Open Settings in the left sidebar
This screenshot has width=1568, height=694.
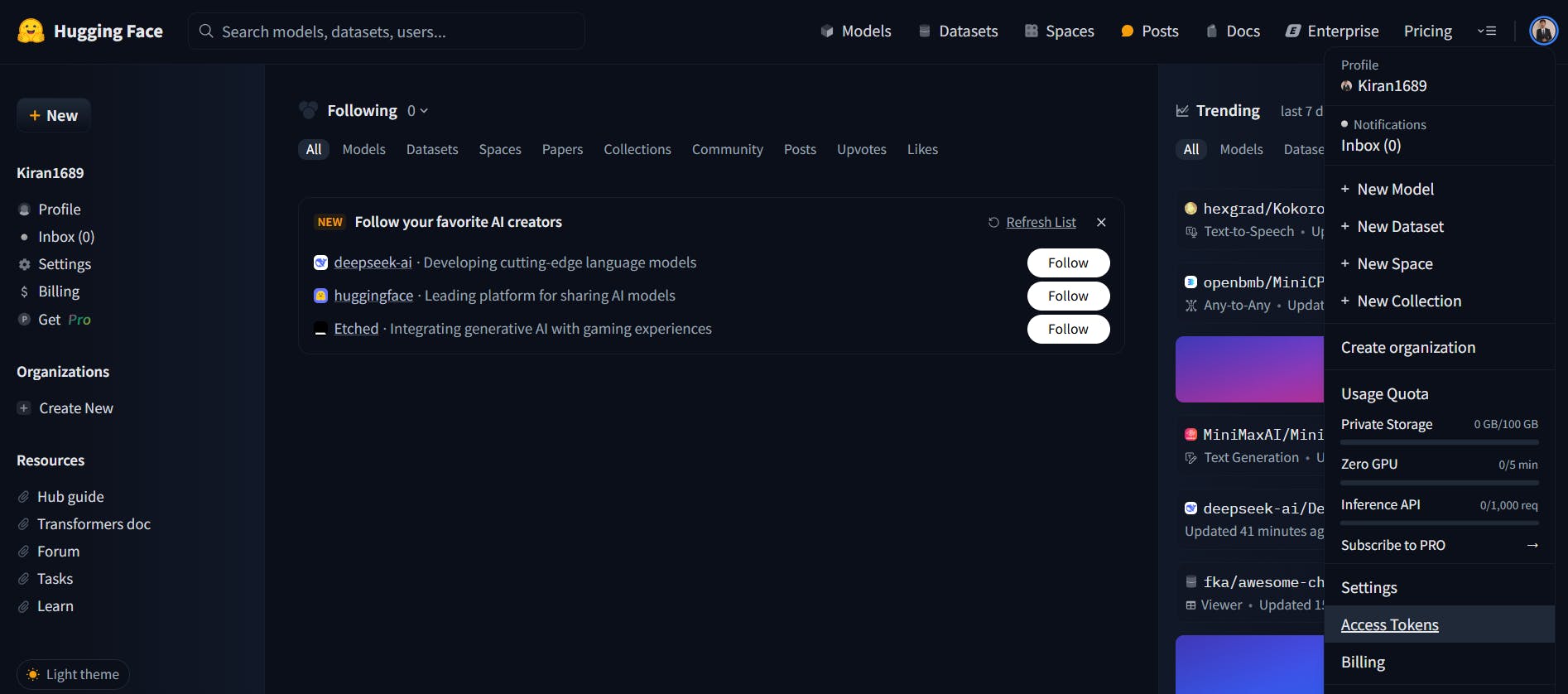click(55, 264)
